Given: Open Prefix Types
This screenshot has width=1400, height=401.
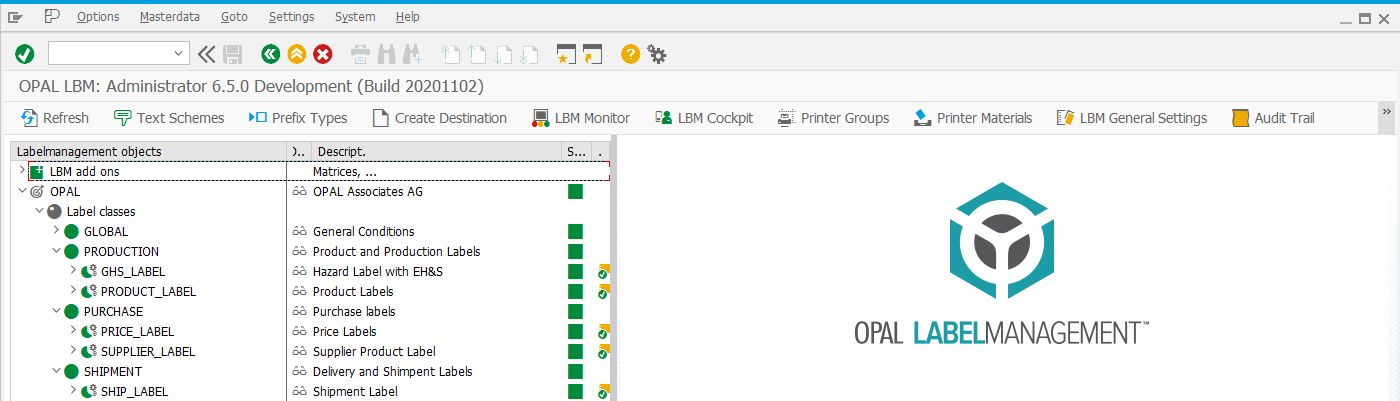Looking at the screenshot, I should (x=298, y=118).
